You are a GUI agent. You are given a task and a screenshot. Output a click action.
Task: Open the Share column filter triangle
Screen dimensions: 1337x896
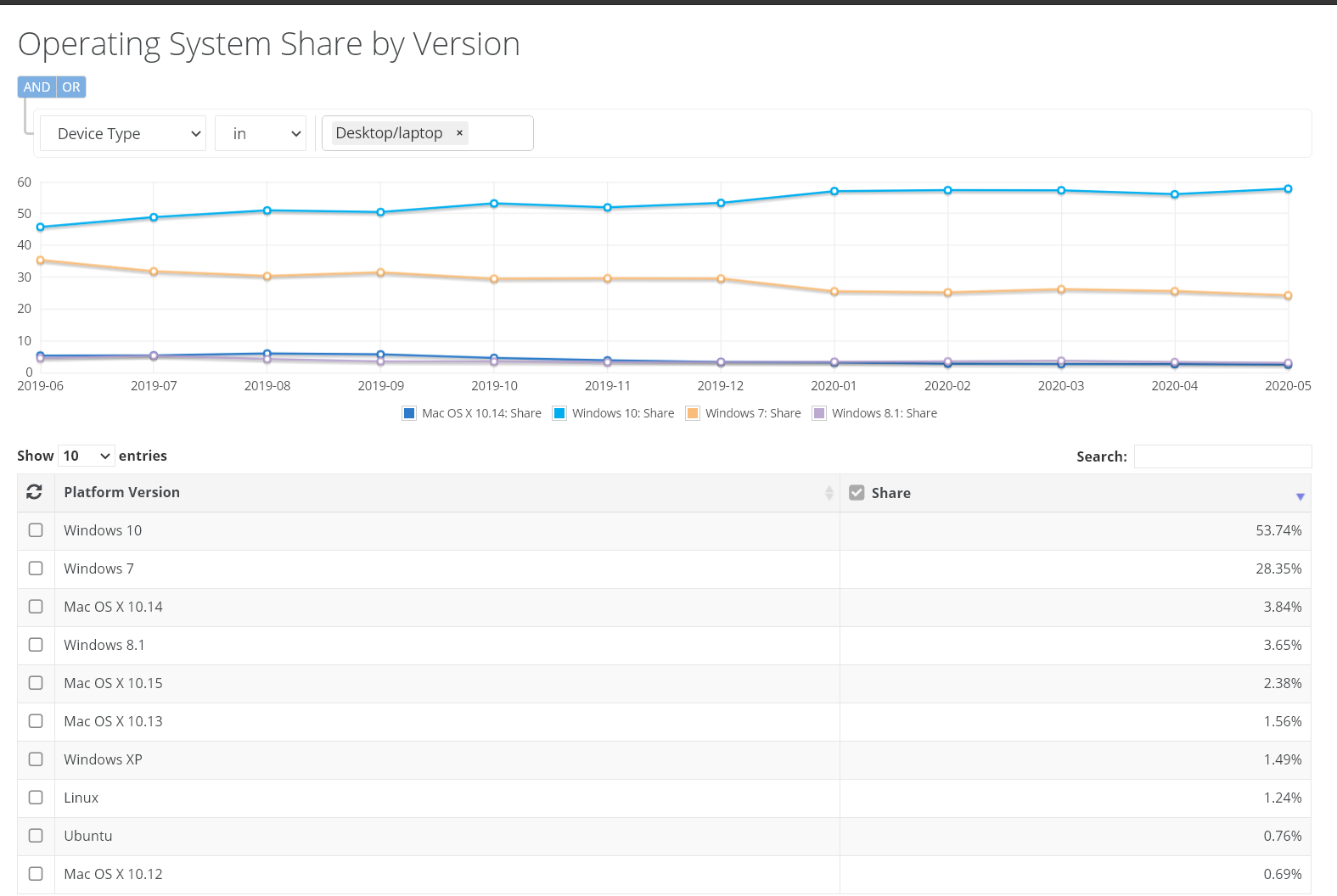(1299, 496)
